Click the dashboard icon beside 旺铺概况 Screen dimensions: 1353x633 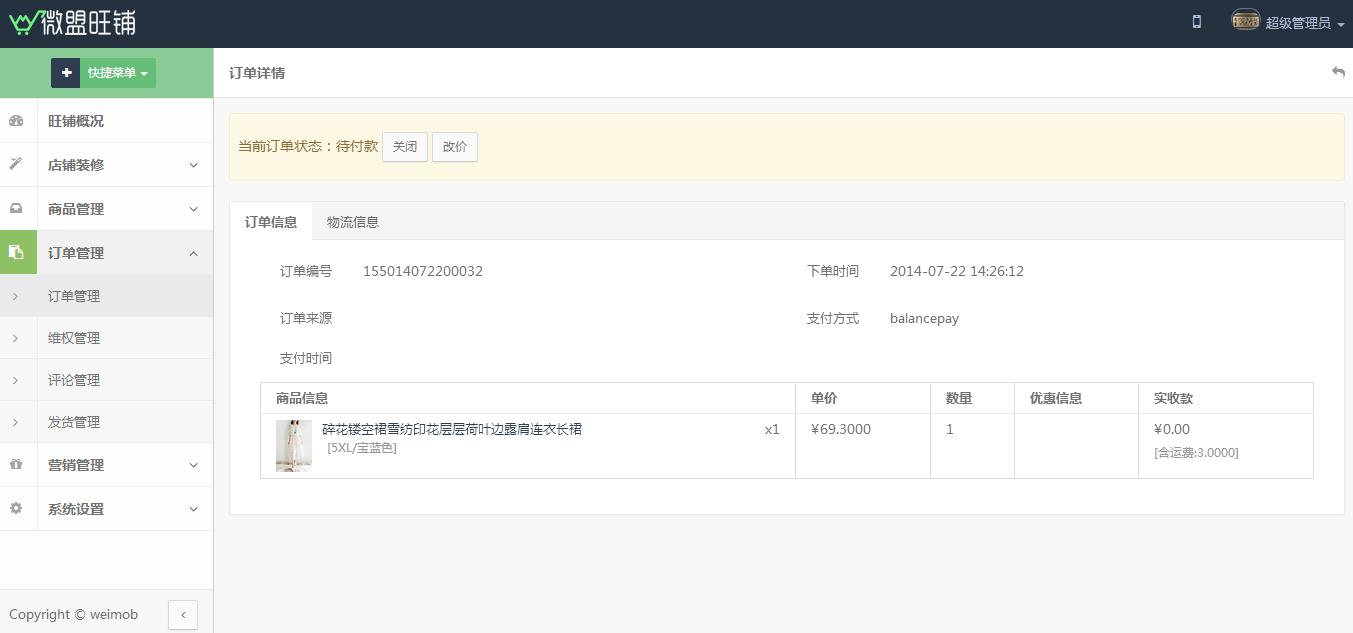16,121
